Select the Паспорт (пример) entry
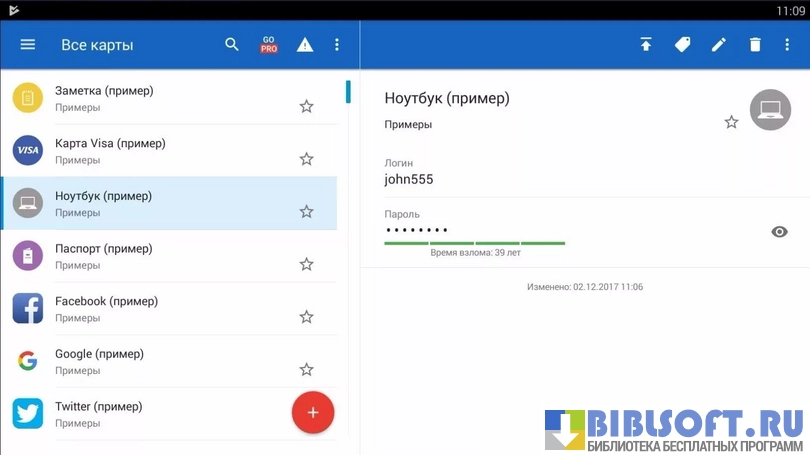810x455 pixels. tap(104, 256)
